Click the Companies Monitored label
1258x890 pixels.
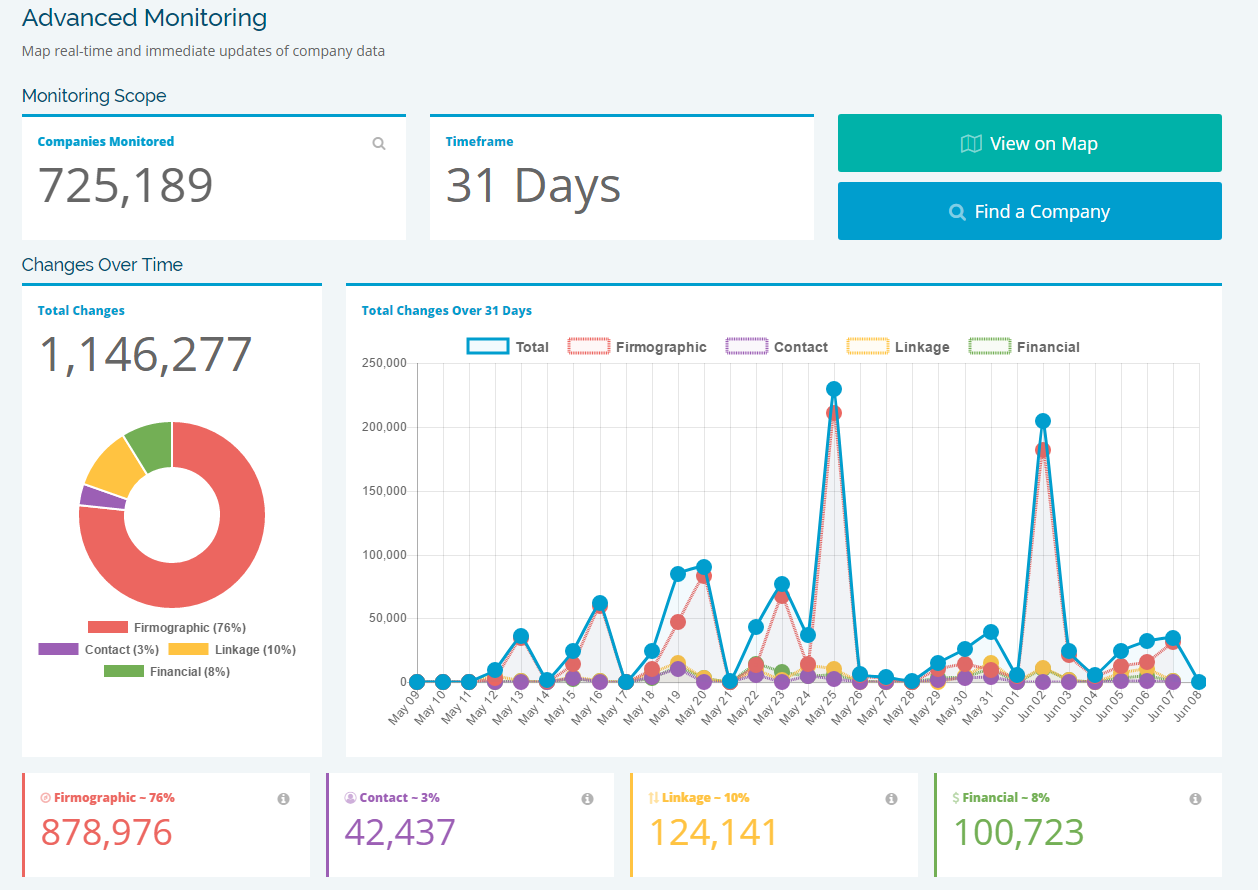click(106, 142)
